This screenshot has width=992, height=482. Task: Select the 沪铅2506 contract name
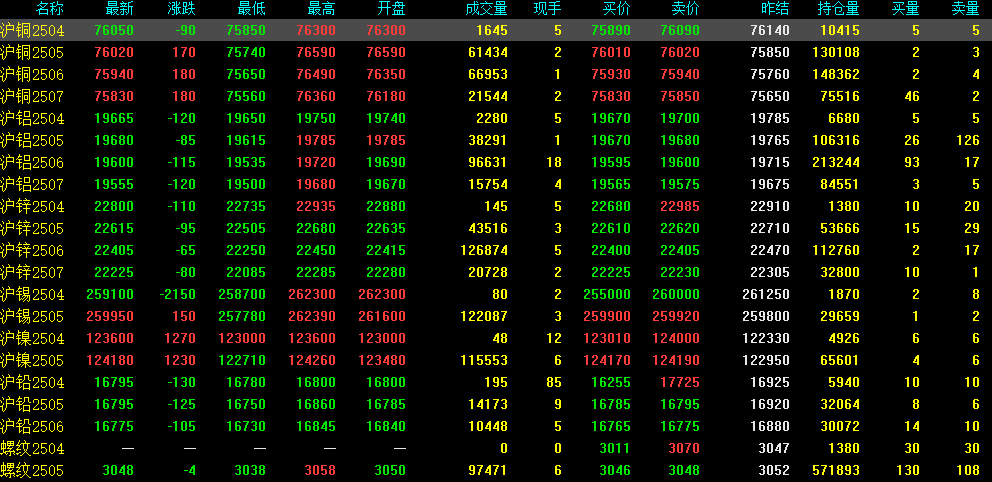click(x=32, y=427)
